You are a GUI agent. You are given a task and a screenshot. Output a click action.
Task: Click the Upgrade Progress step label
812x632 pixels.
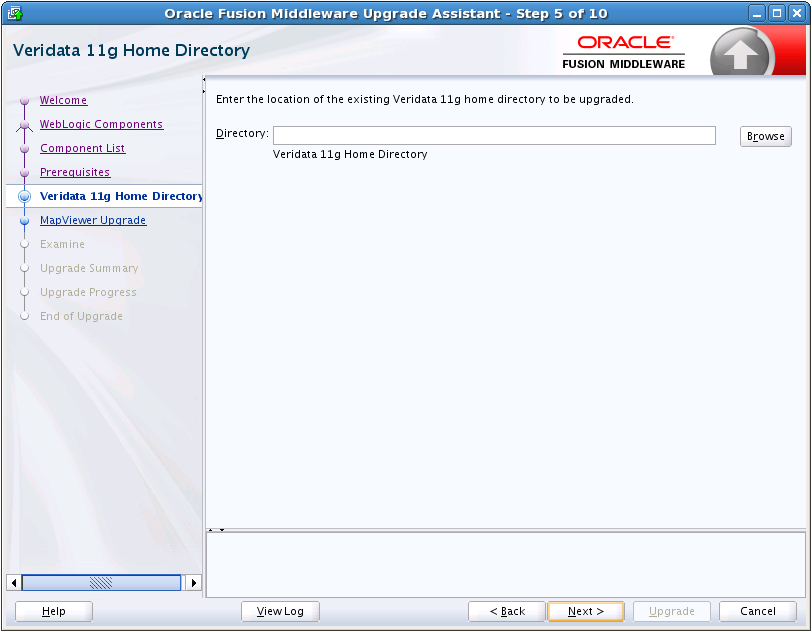tap(88, 292)
